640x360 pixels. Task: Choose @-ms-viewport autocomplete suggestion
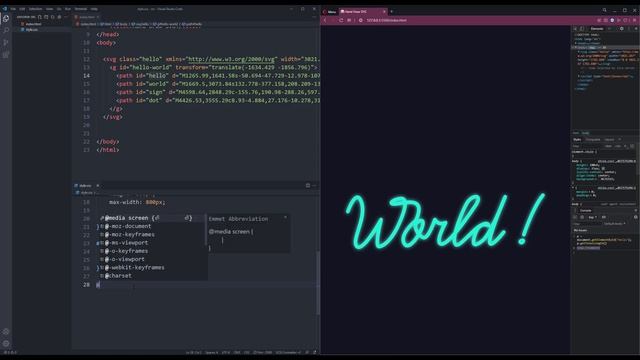(152, 243)
